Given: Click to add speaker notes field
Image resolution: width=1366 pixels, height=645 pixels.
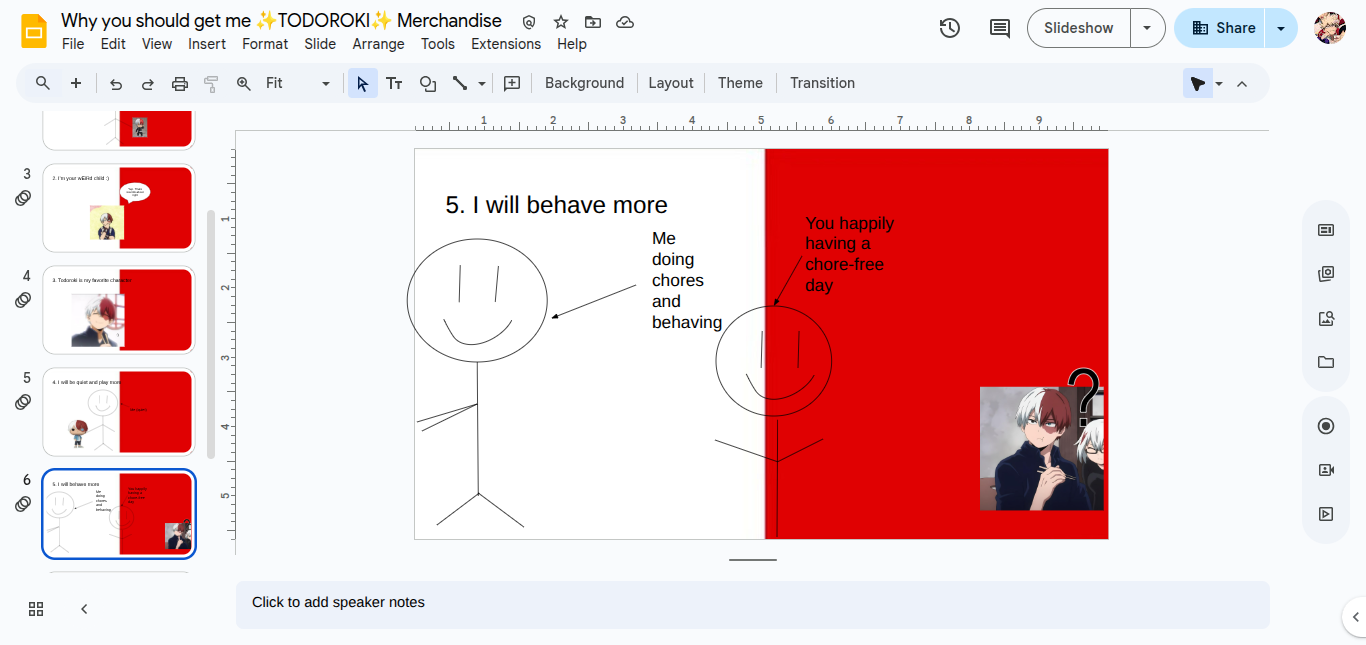Looking at the screenshot, I should (x=753, y=604).
